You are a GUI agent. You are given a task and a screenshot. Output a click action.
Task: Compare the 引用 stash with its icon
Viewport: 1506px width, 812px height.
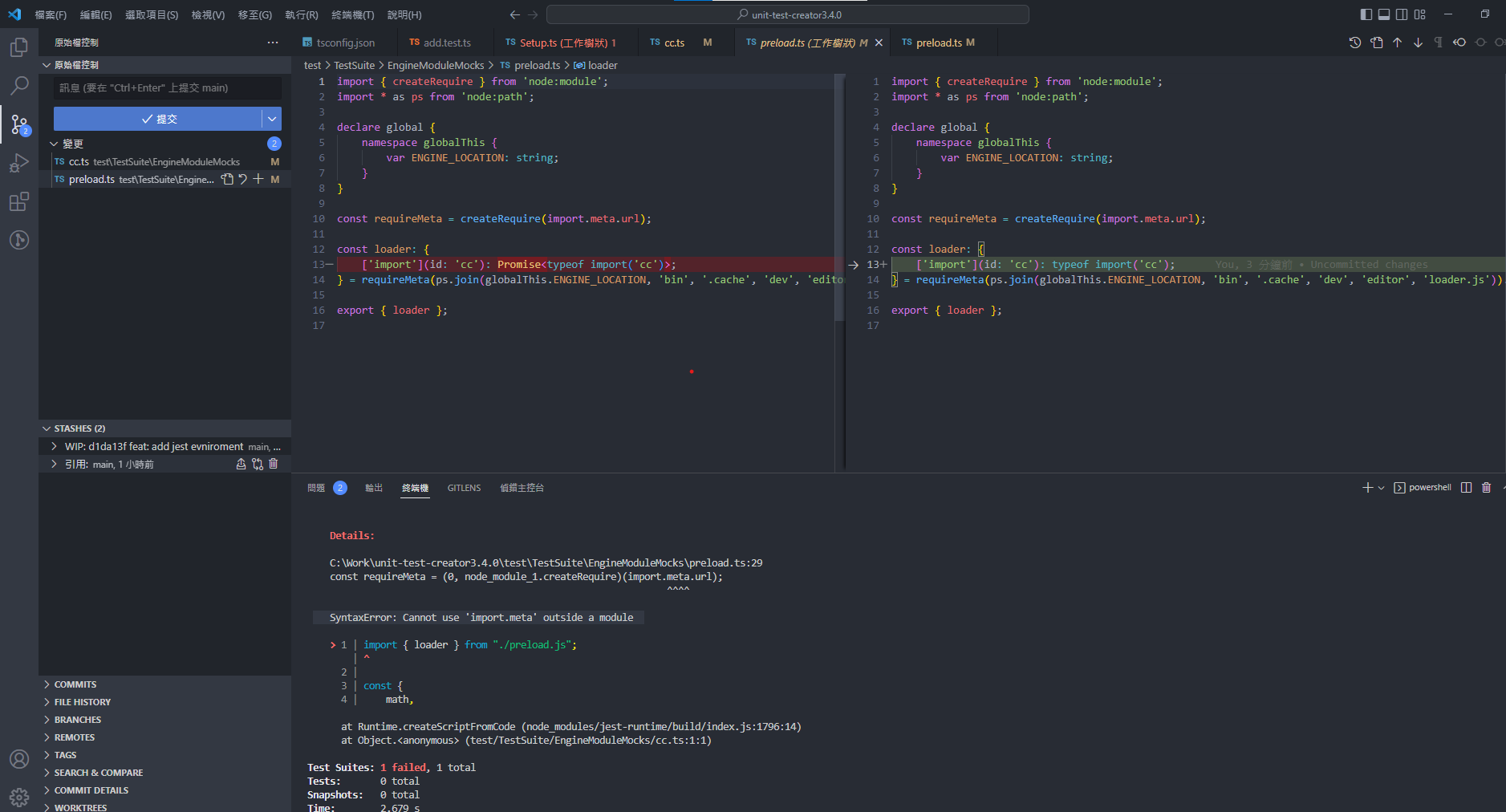coord(258,464)
